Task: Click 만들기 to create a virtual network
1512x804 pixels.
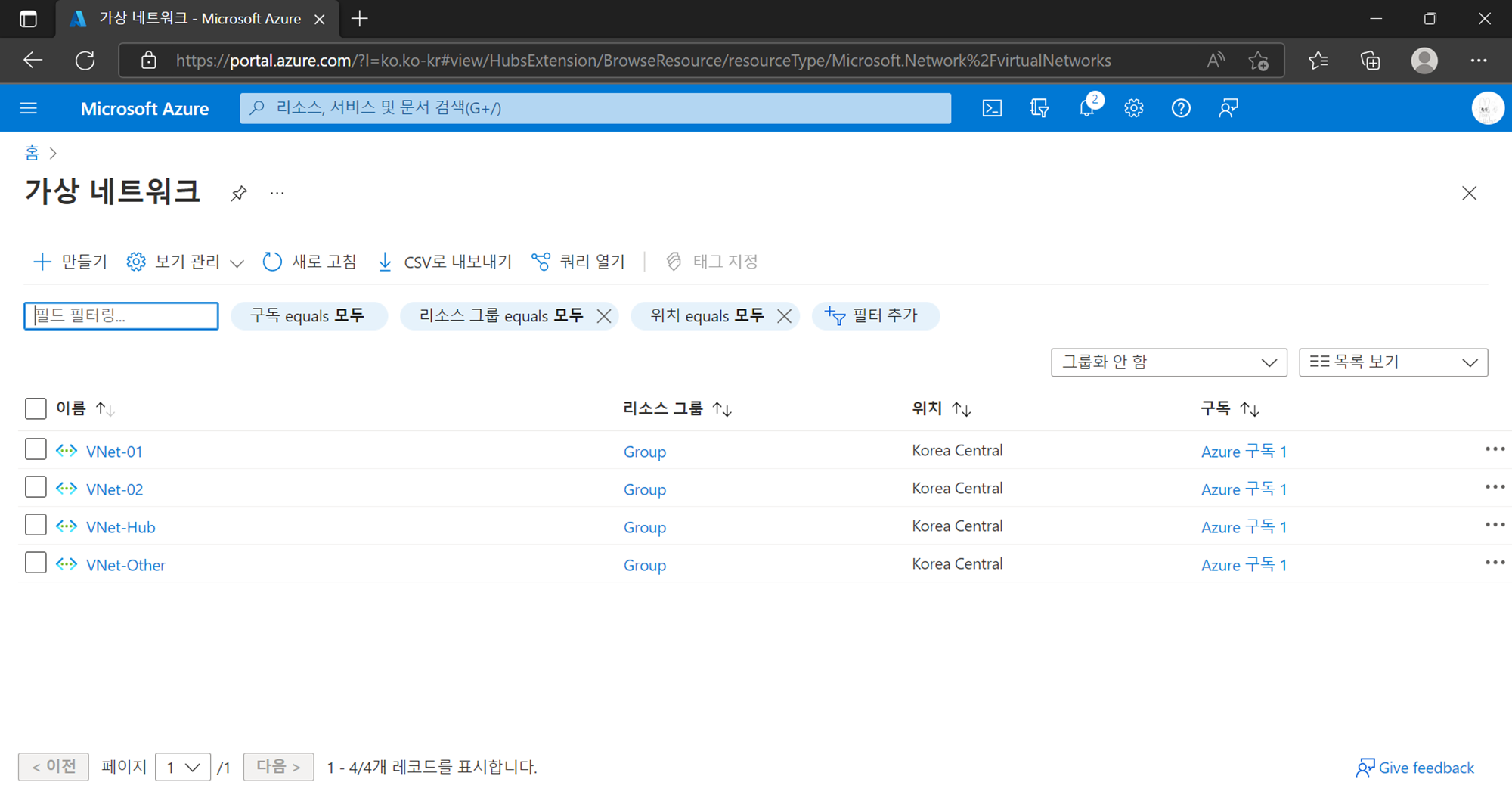Action: (70, 262)
